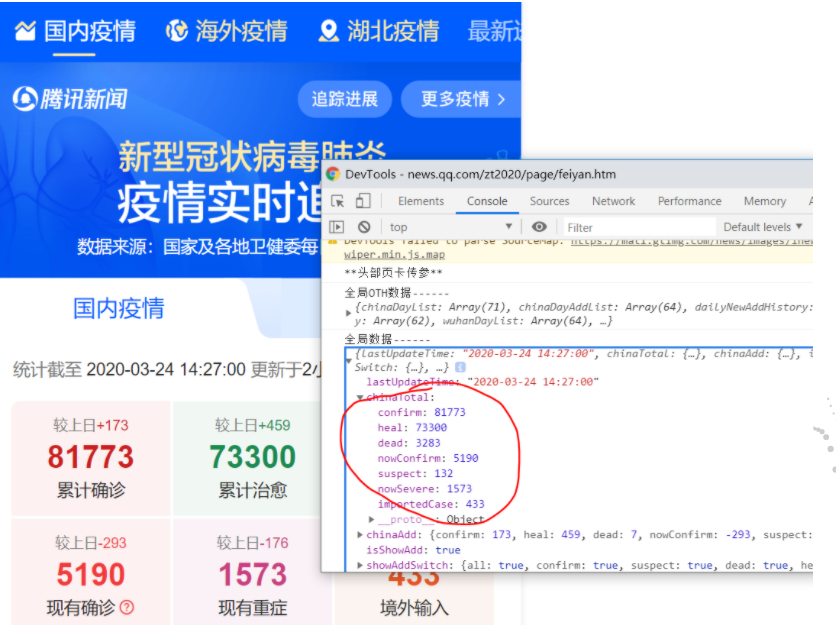Screen dimensions: 836x625
Task: Switch to the Network tab in DevTools
Action: click(x=613, y=201)
